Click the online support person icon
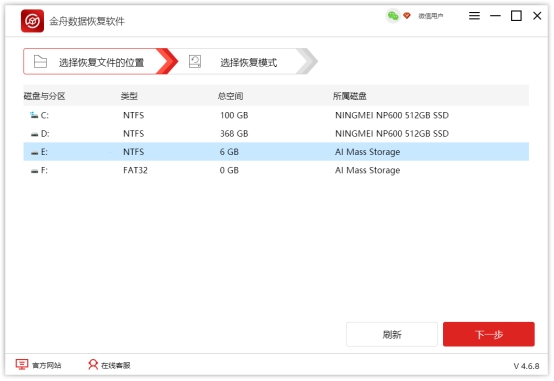 click(x=93, y=364)
